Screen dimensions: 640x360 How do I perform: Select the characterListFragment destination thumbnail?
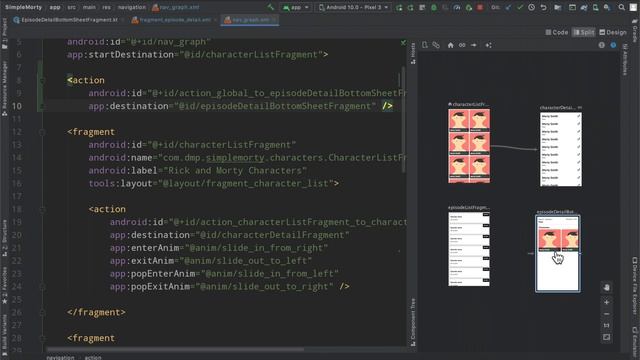coord(469,146)
